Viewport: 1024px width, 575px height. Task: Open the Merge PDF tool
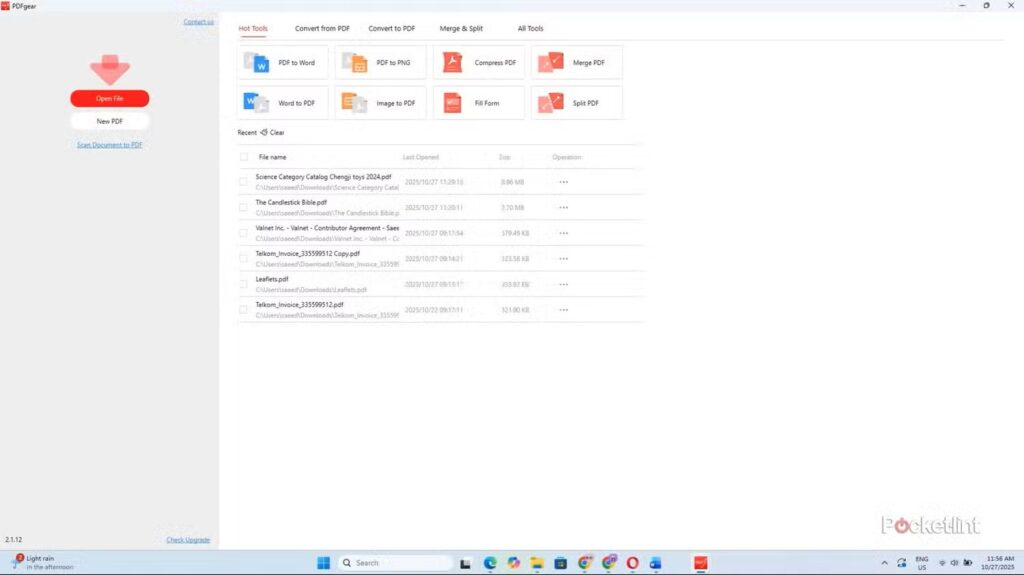tap(577, 63)
